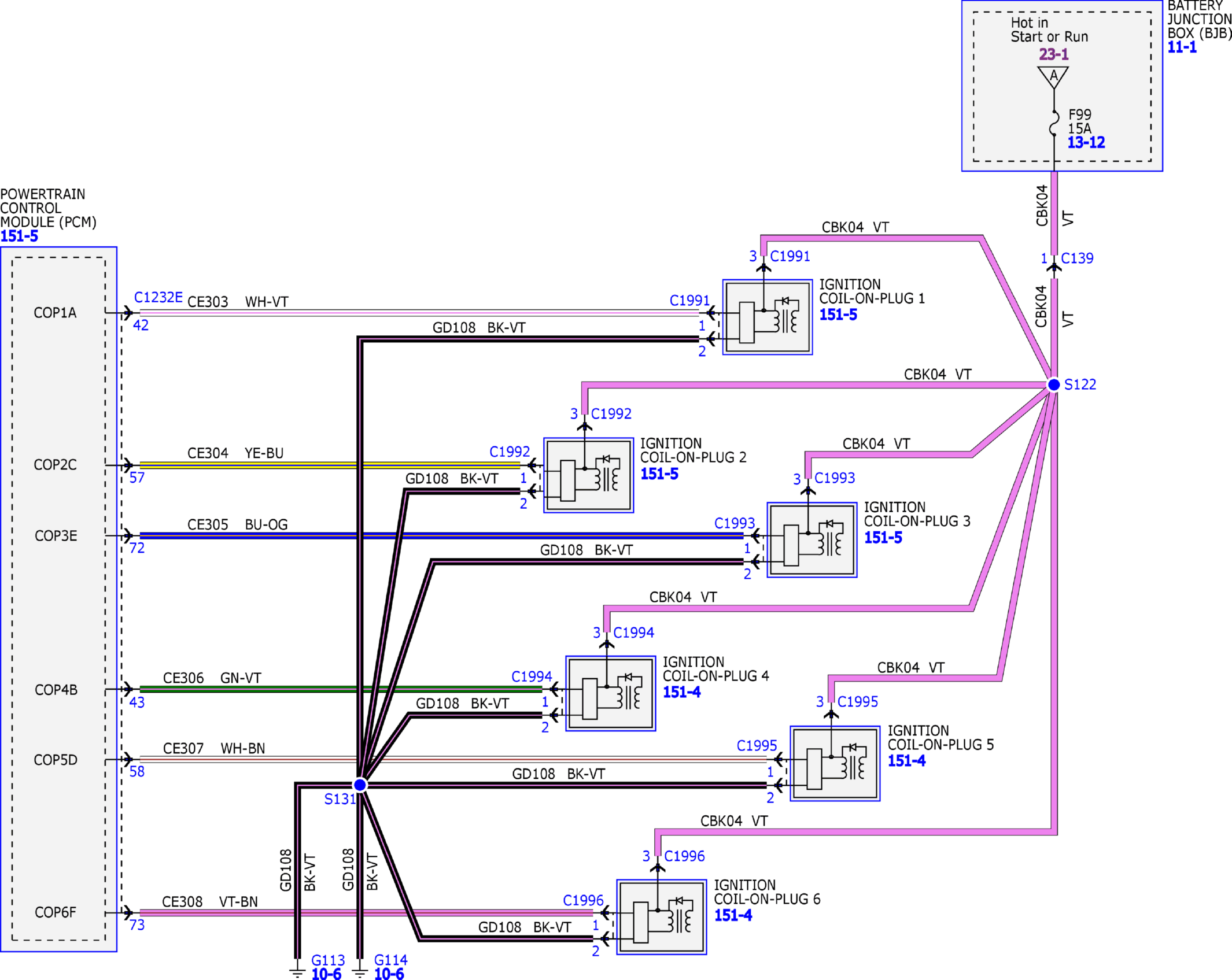Click the F99 15A fuse symbol
The width and height of the screenshot is (1232, 980).
(x=1054, y=123)
